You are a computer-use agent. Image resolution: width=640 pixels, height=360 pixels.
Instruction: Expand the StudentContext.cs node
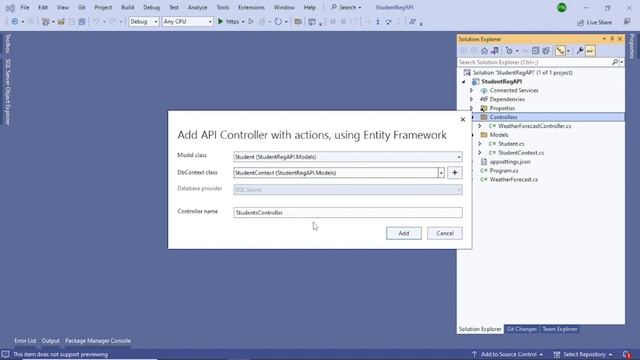480,153
